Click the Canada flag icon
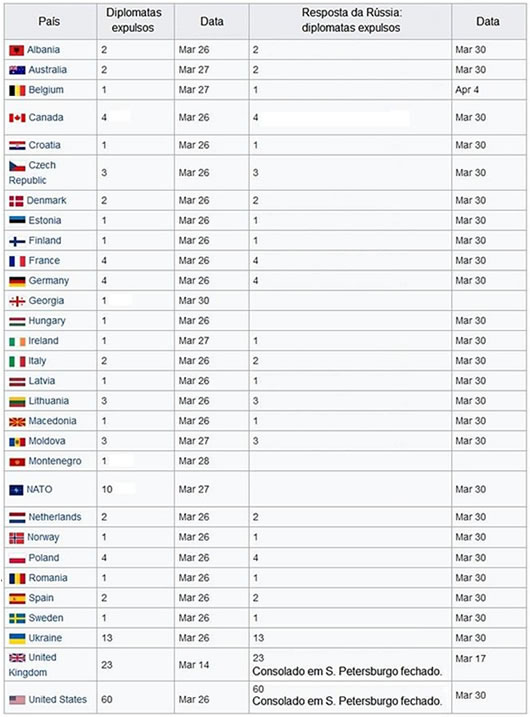Viewport: 530px width, 717px height. coord(17,118)
